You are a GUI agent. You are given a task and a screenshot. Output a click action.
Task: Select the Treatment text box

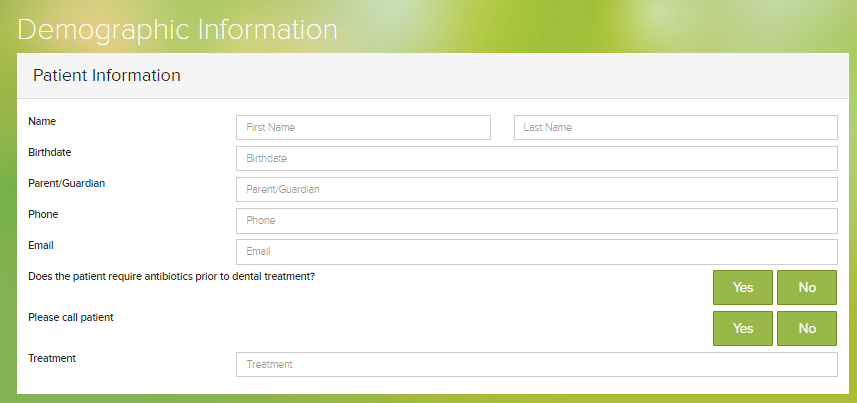point(536,365)
